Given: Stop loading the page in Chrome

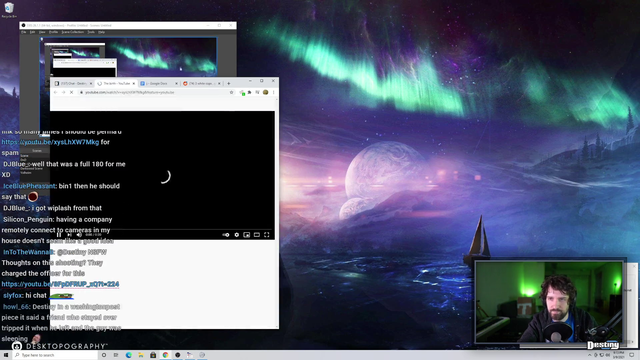Looking at the screenshot, I should [71, 92].
